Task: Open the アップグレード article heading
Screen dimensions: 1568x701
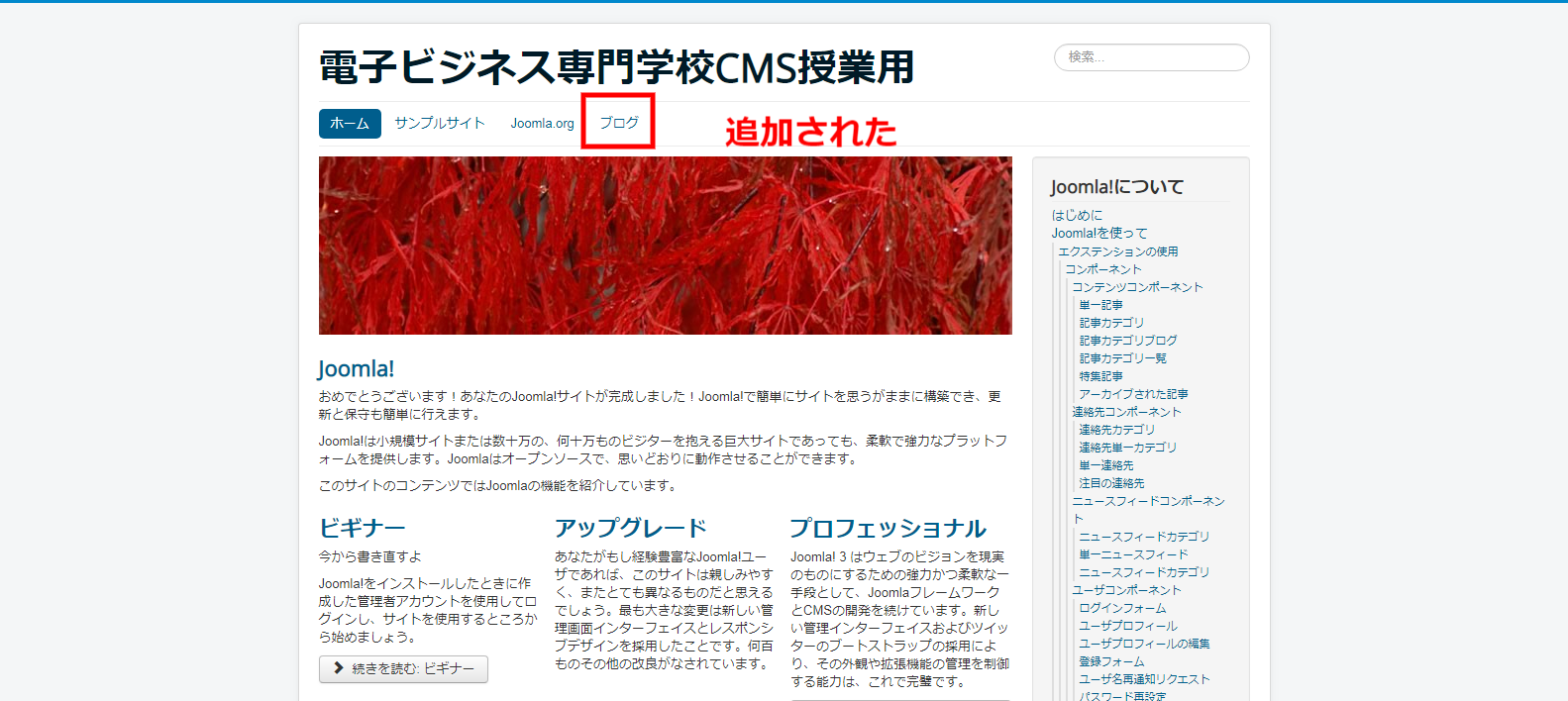Action: 631,528
